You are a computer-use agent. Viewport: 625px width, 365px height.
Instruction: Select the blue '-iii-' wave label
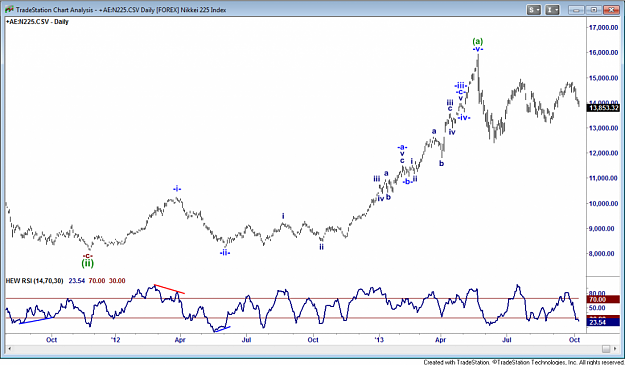(x=460, y=85)
